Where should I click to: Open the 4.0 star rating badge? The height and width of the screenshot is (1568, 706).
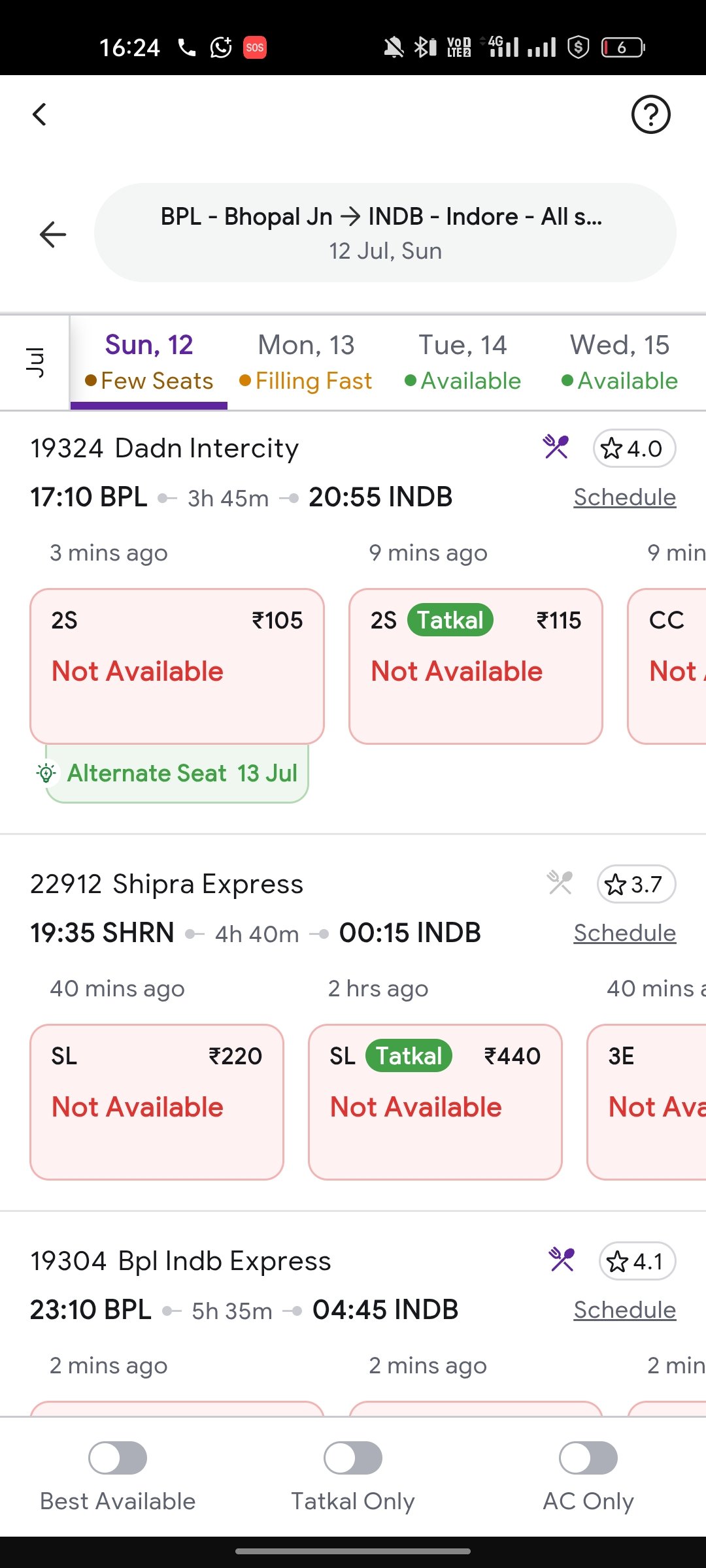click(x=634, y=448)
